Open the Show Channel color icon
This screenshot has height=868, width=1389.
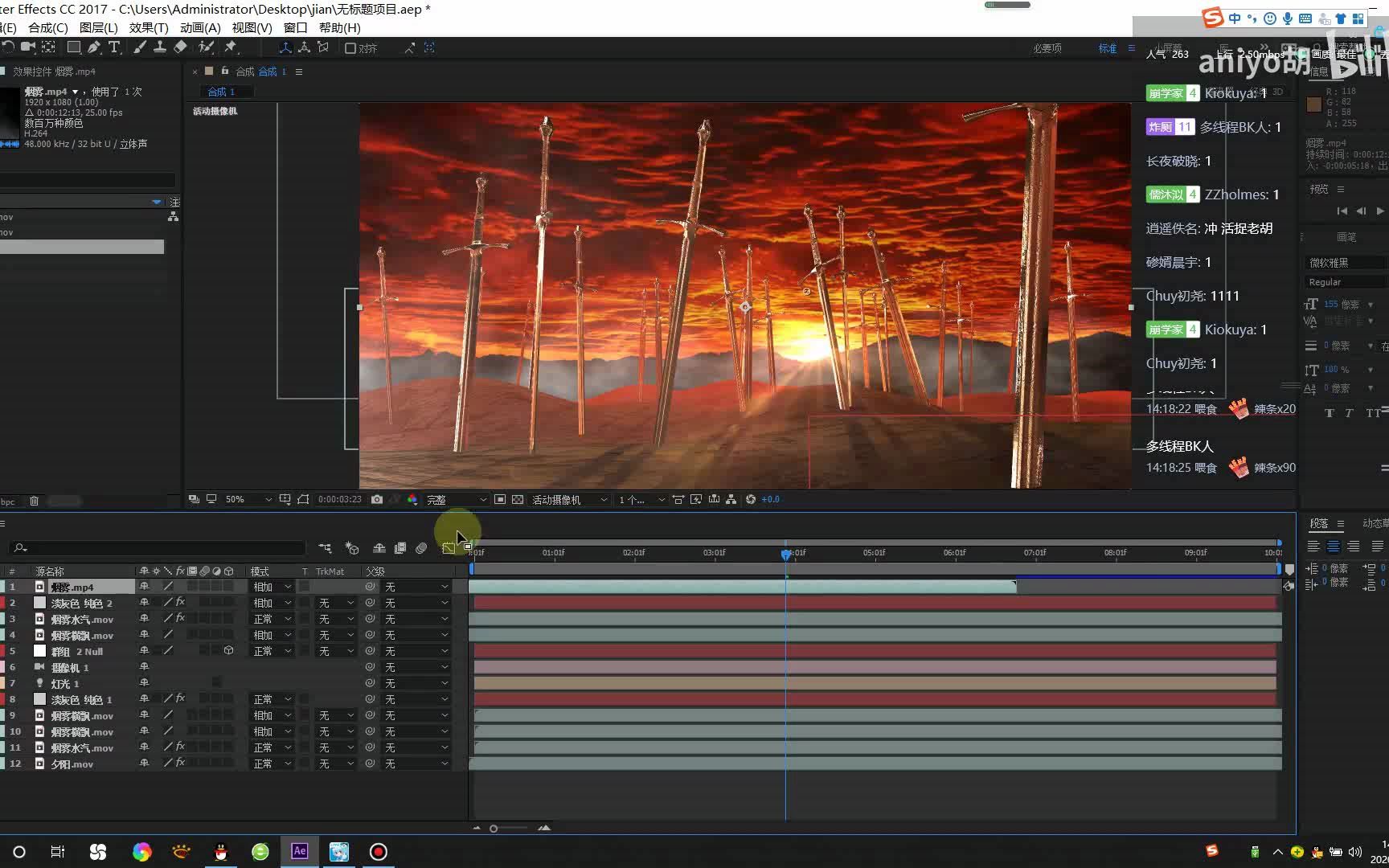point(412,499)
